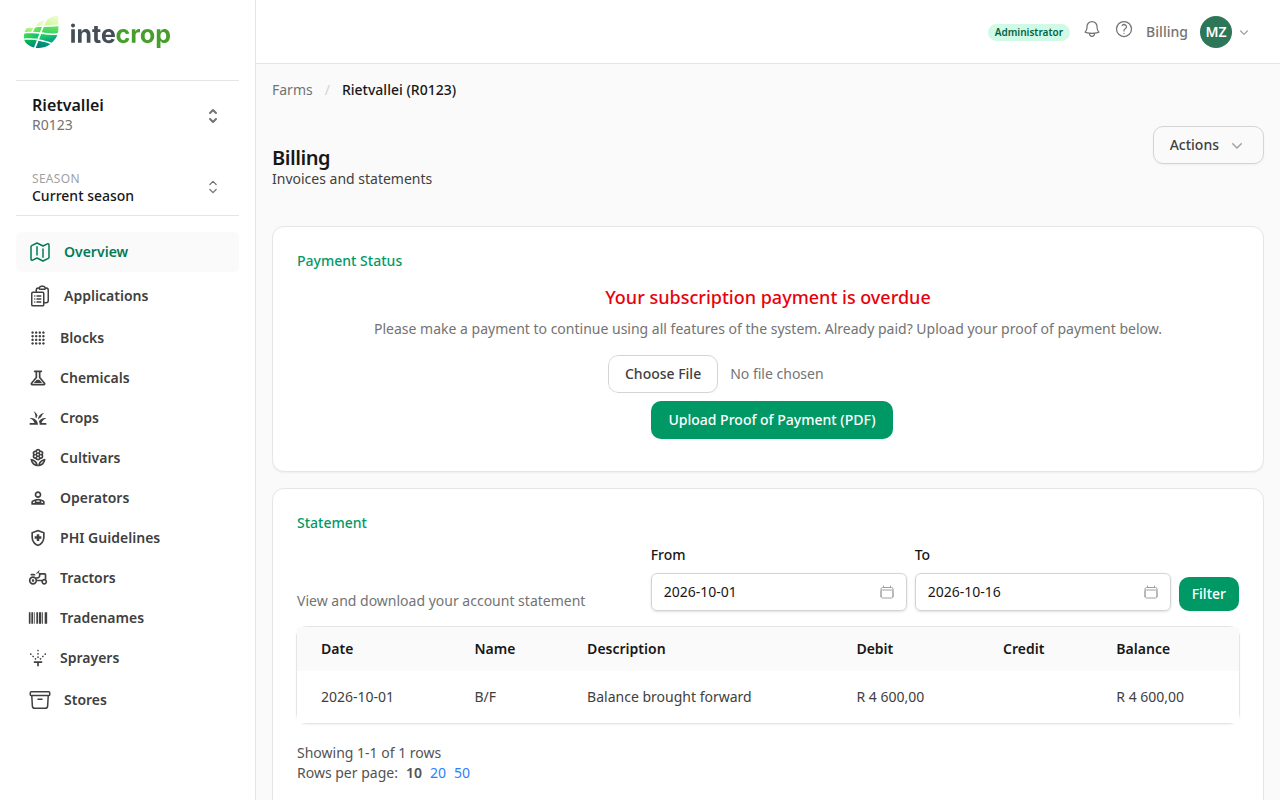Image resolution: width=1280 pixels, height=800 pixels.
Task: Click the intecrop logo icon
Action: 41,34
